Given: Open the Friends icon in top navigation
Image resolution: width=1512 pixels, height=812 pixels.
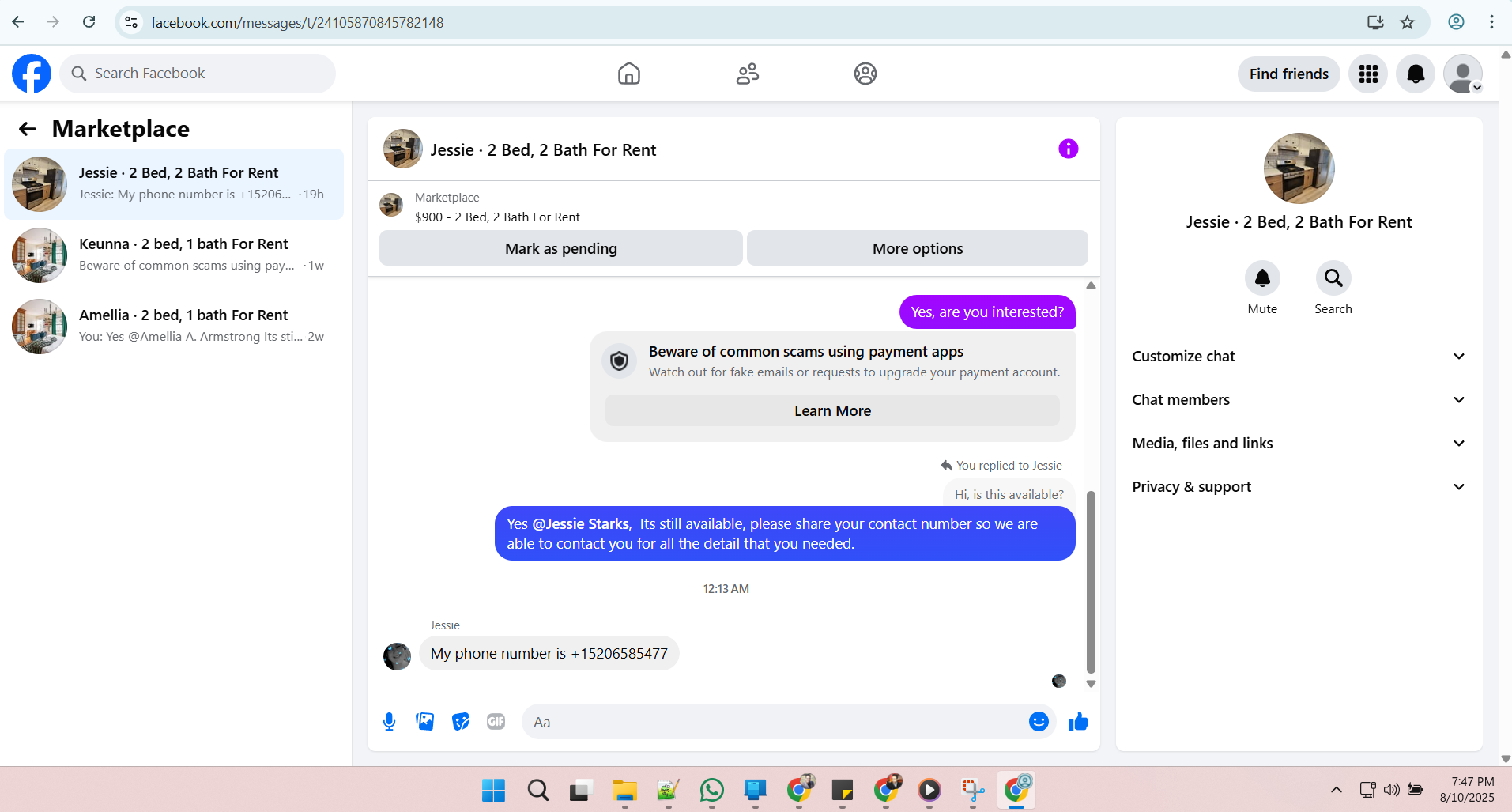Looking at the screenshot, I should [x=748, y=74].
